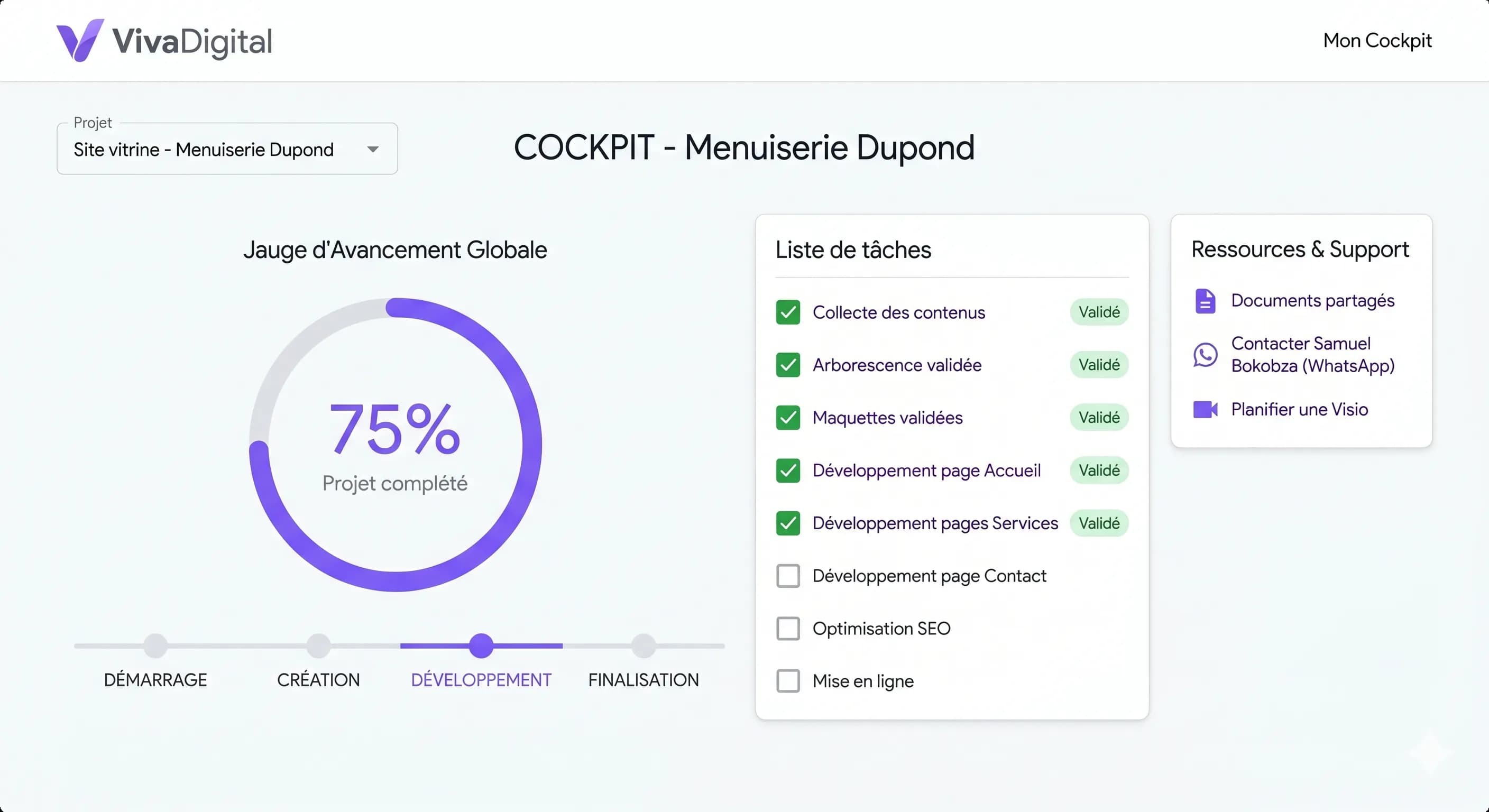
Task: Click the FINALISATION phase label
Action: [x=644, y=680]
